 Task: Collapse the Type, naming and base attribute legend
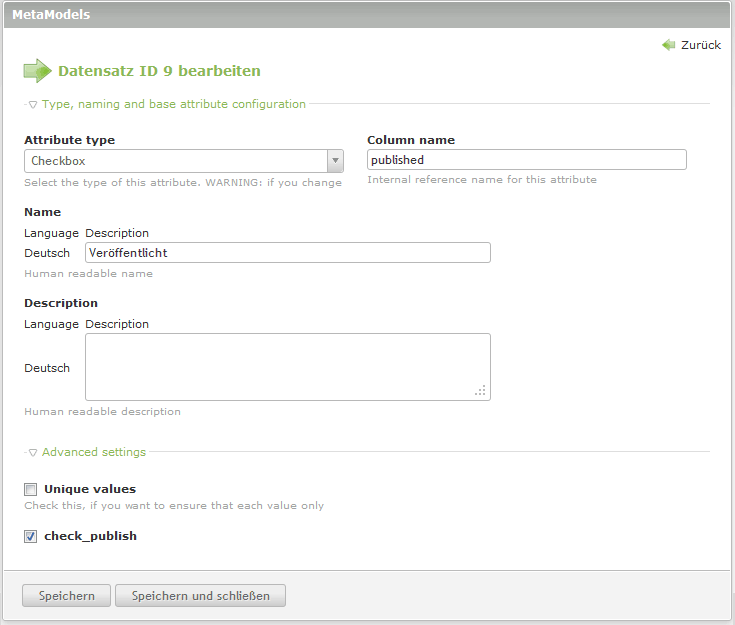[173, 104]
